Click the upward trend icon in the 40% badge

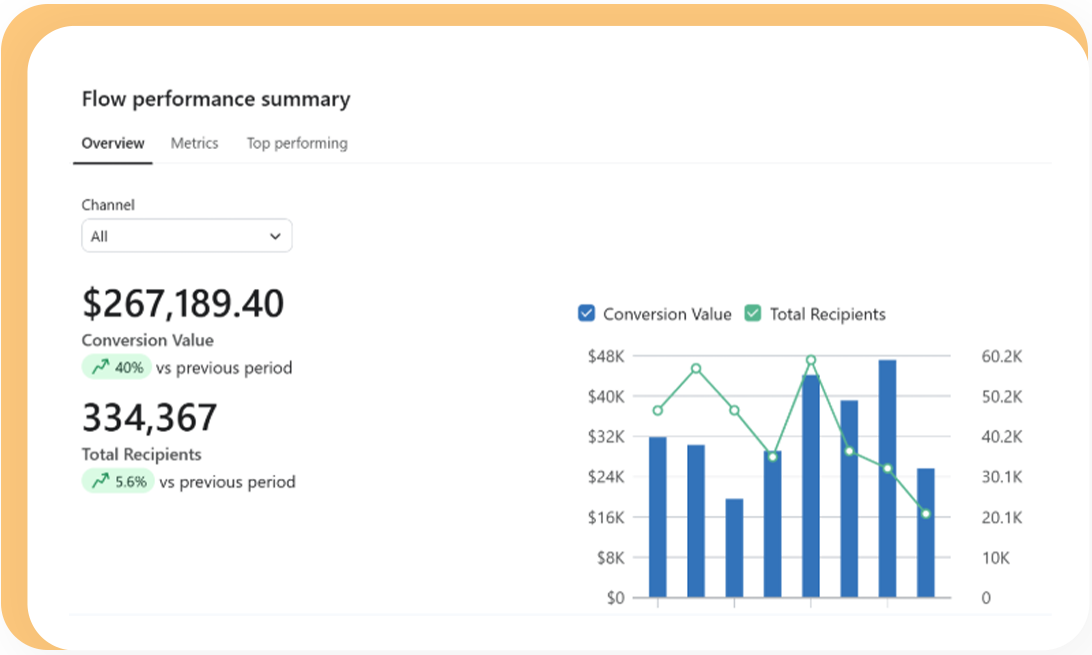100,367
